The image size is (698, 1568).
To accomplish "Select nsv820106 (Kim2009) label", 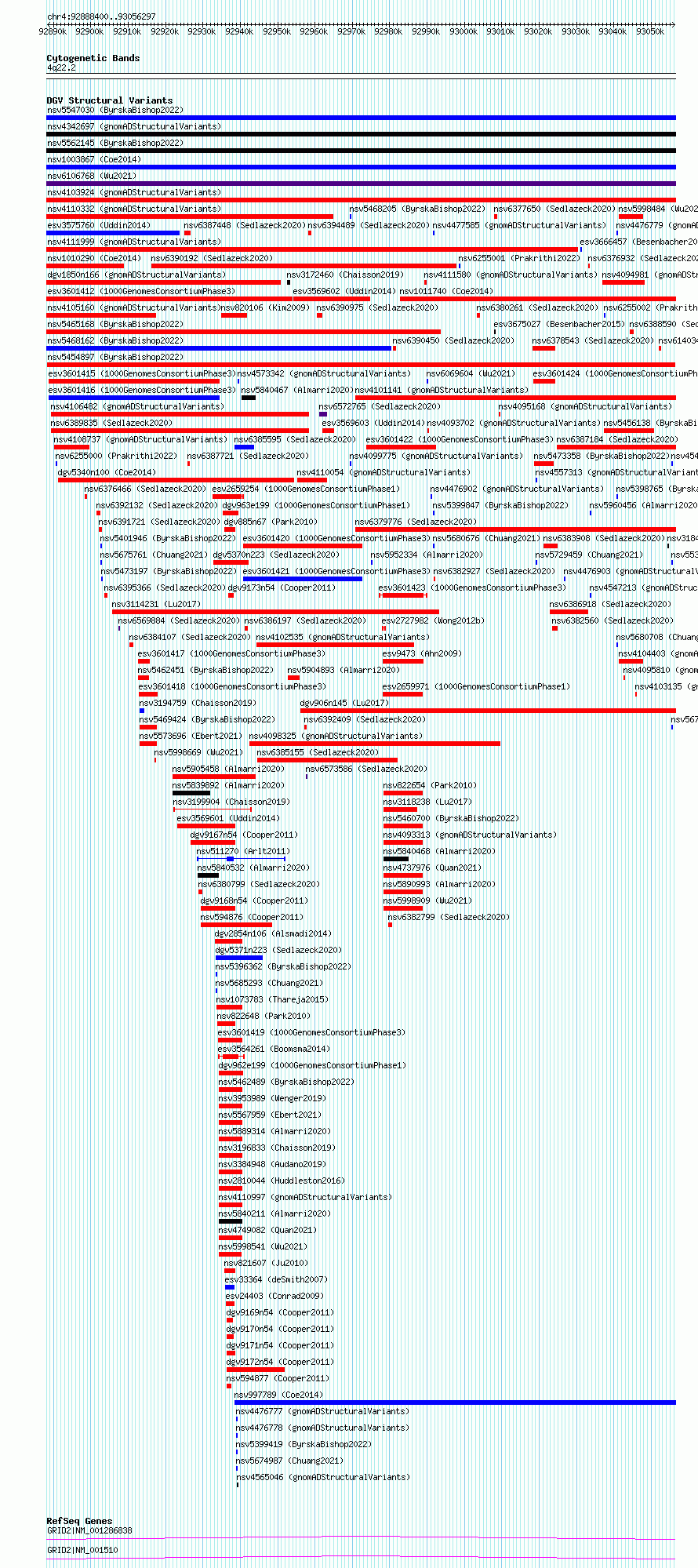I will (265, 307).
